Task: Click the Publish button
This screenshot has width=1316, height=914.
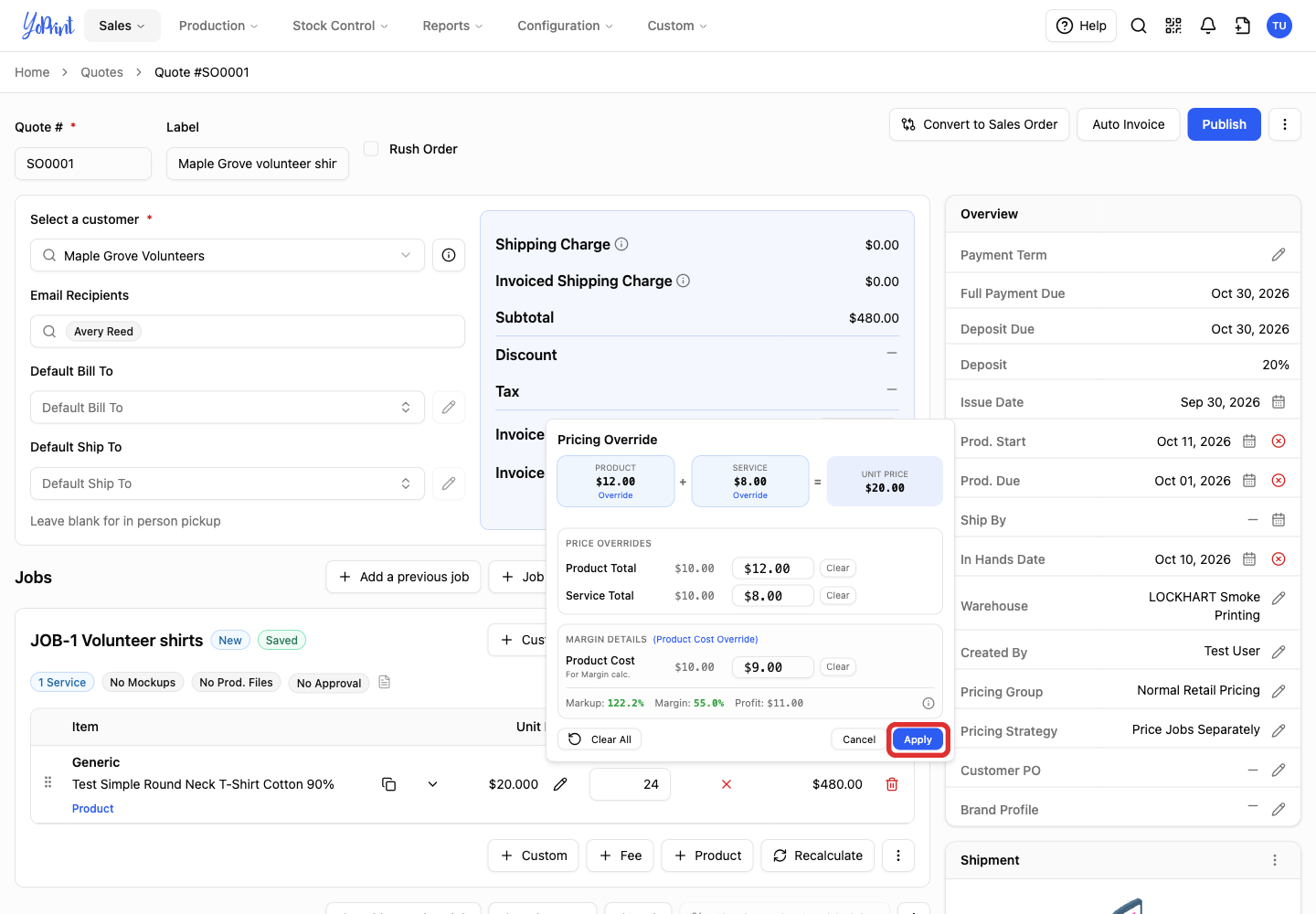Action: (x=1224, y=124)
